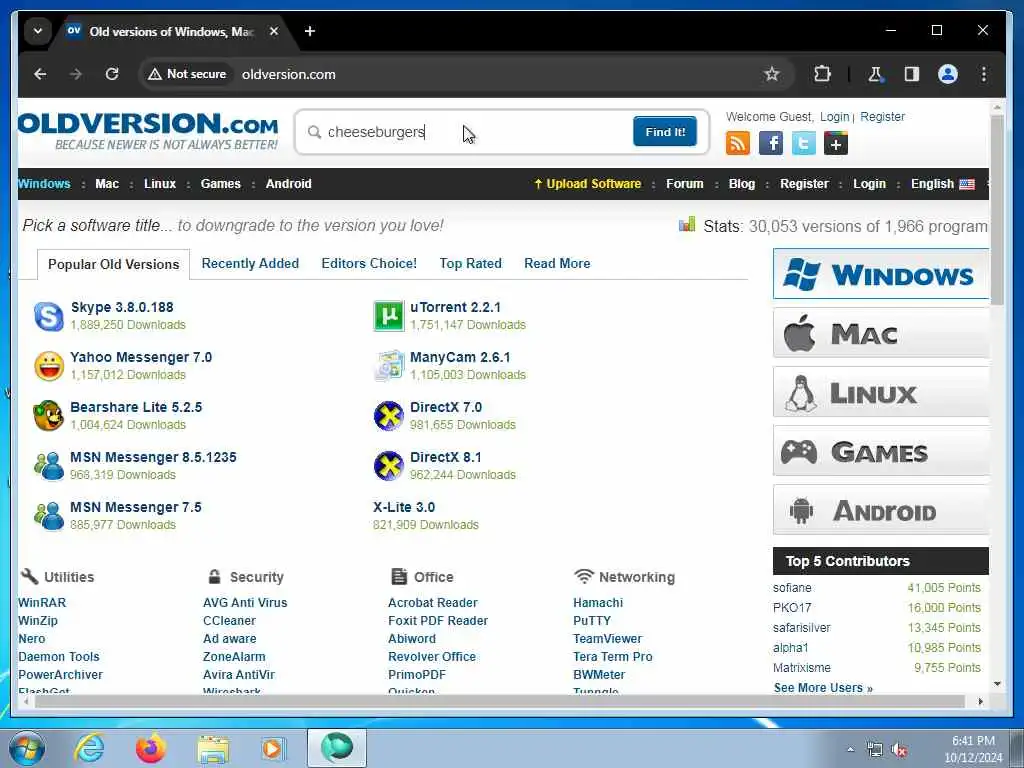1024x768 pixels.
Task: Toggle the browser side panel icon
Action: (x=912, y=74)
